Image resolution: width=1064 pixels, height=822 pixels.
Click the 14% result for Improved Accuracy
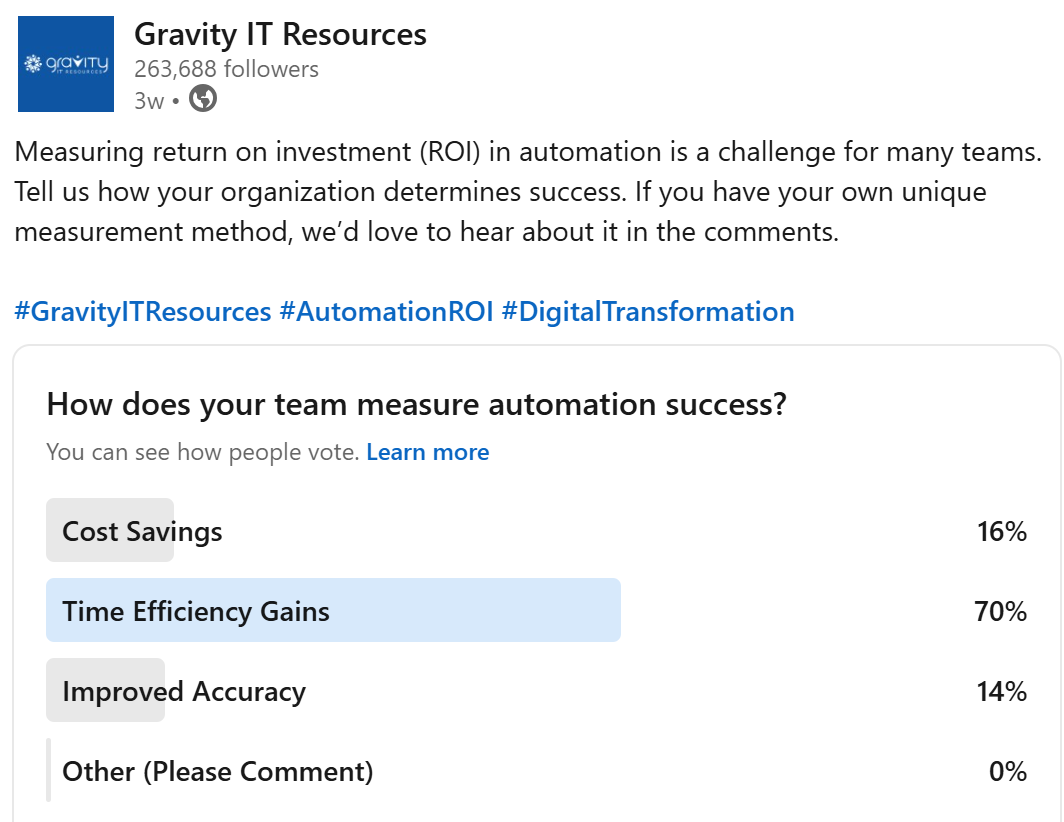click(1001, 691)
